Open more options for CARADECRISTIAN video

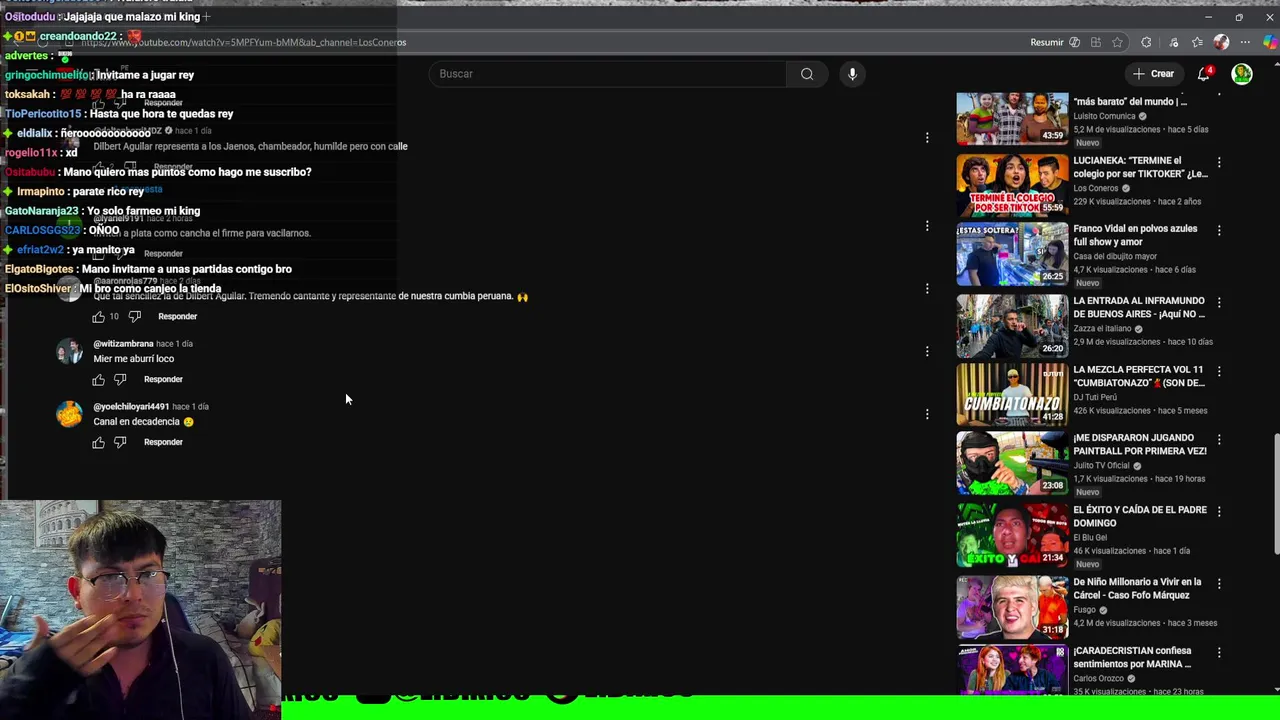point(1219,652)
